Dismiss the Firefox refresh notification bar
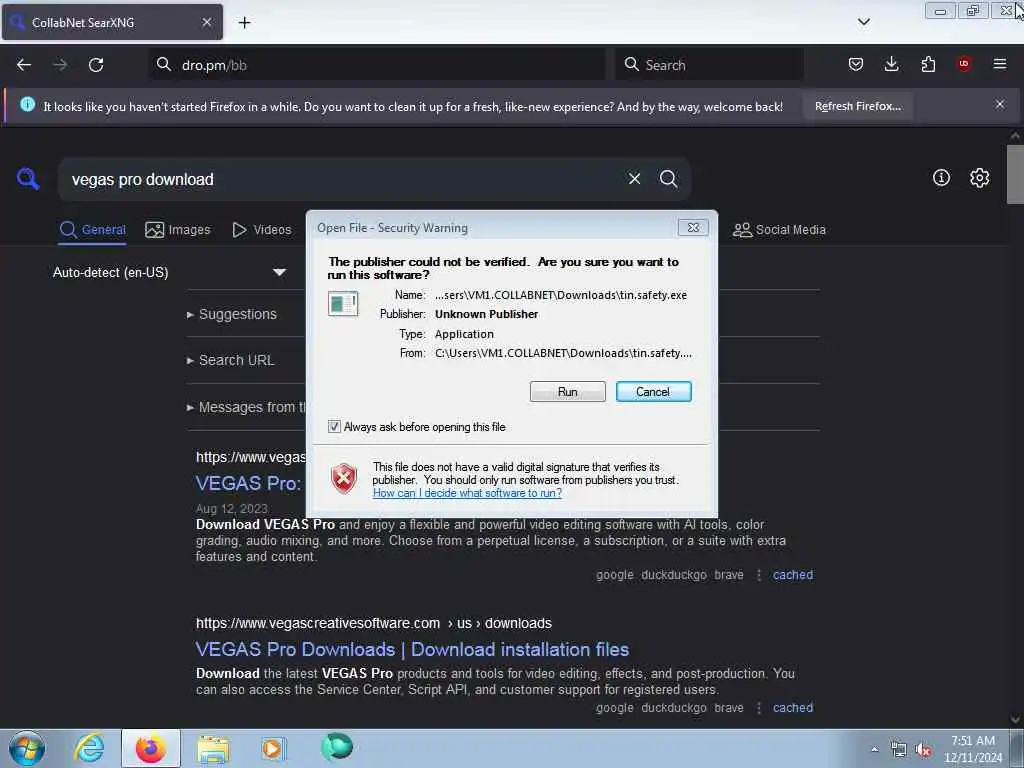The image size is (1024, 768). pyautogui.click(x=1000, y=104)
